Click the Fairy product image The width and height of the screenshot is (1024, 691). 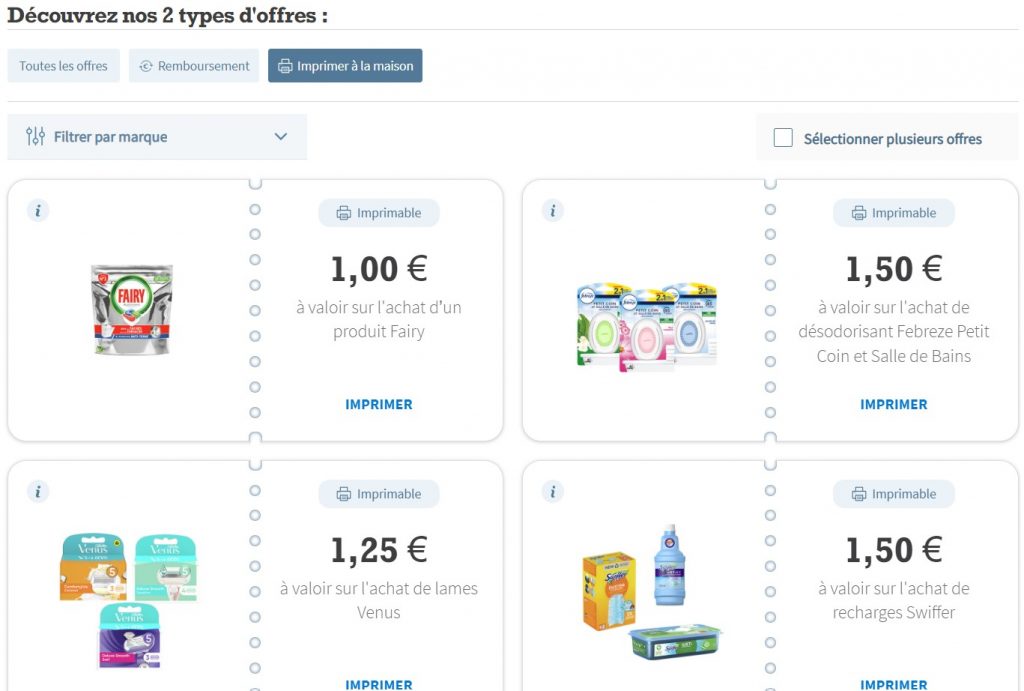tap(131, 309)
